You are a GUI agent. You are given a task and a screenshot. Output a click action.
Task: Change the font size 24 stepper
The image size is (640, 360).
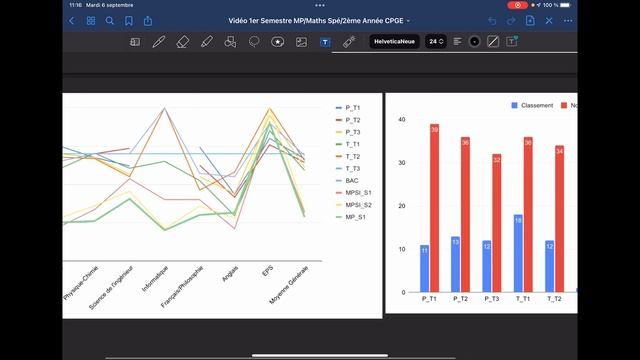436,42
